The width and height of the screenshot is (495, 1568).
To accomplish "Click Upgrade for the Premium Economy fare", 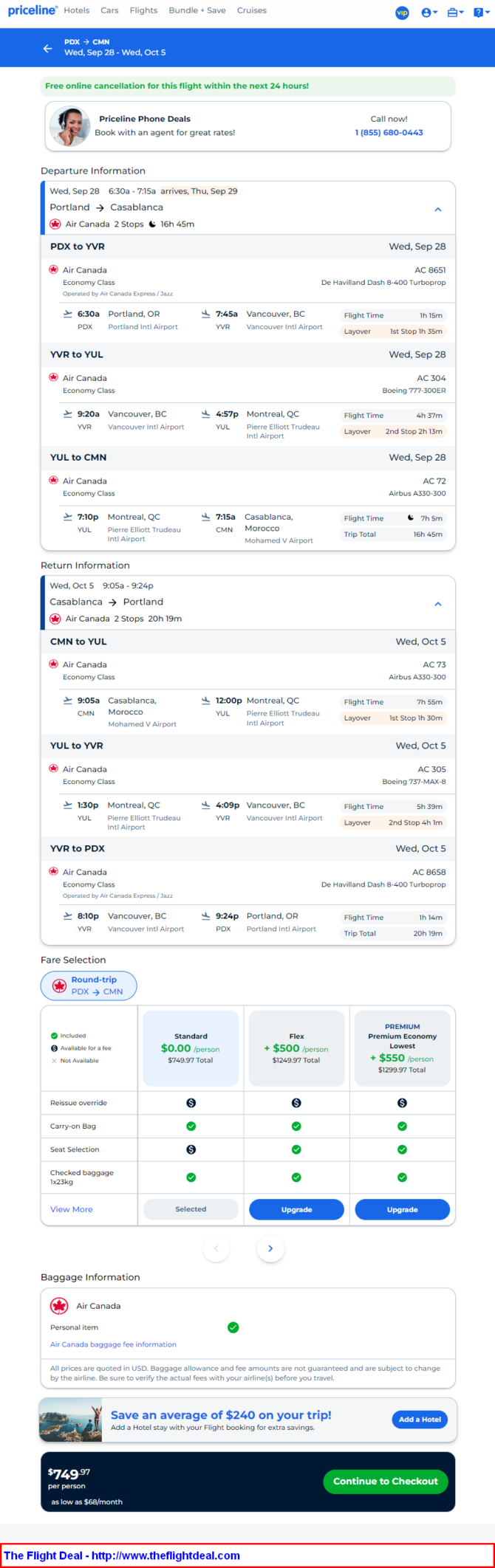I will click(403, 1209).
